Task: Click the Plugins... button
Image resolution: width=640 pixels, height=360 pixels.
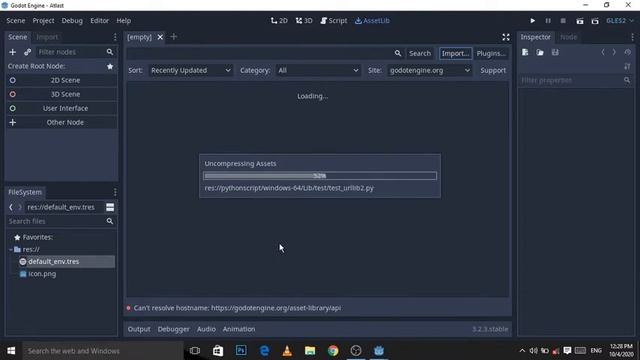Action: coord(491,53)
